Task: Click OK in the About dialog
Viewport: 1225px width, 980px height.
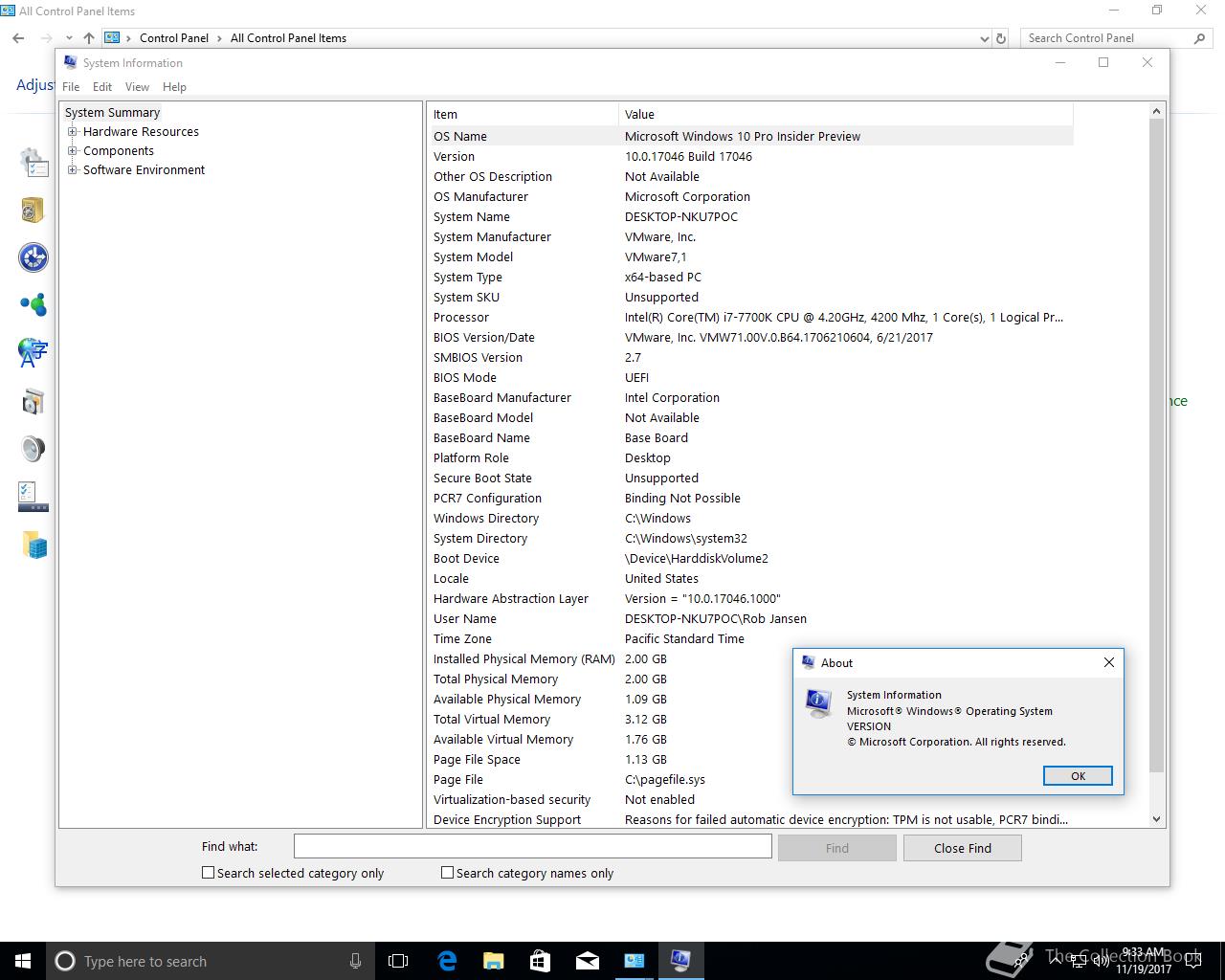Action: tap(1078, 776)
